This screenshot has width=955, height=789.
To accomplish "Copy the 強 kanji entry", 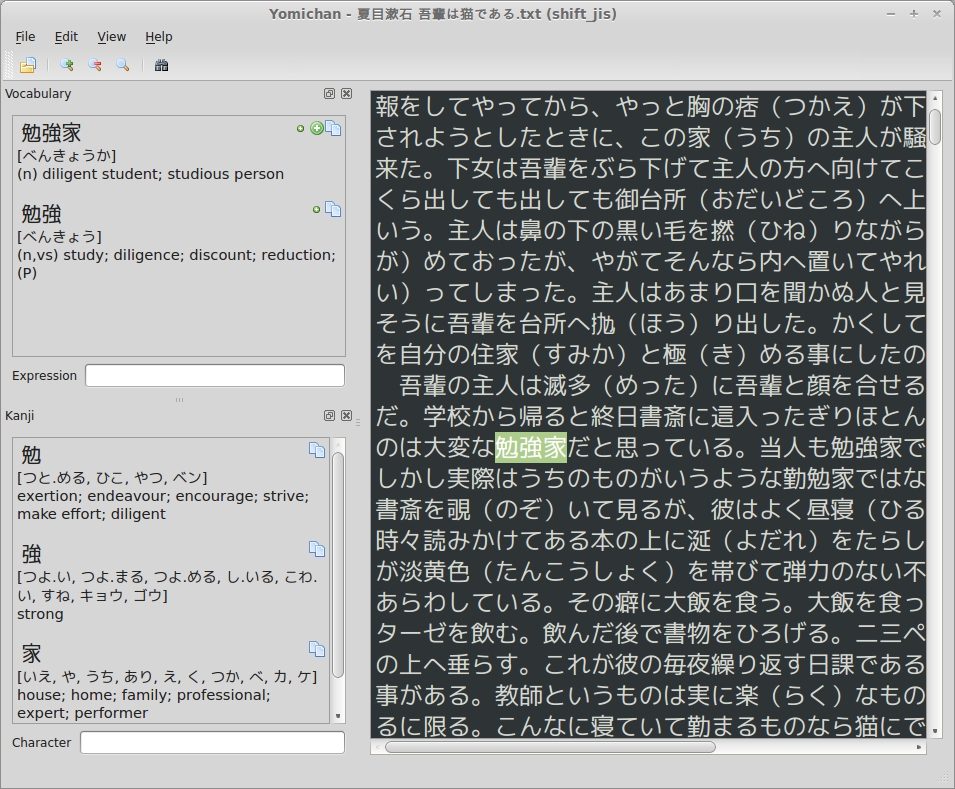I will (x=317, y=550).
